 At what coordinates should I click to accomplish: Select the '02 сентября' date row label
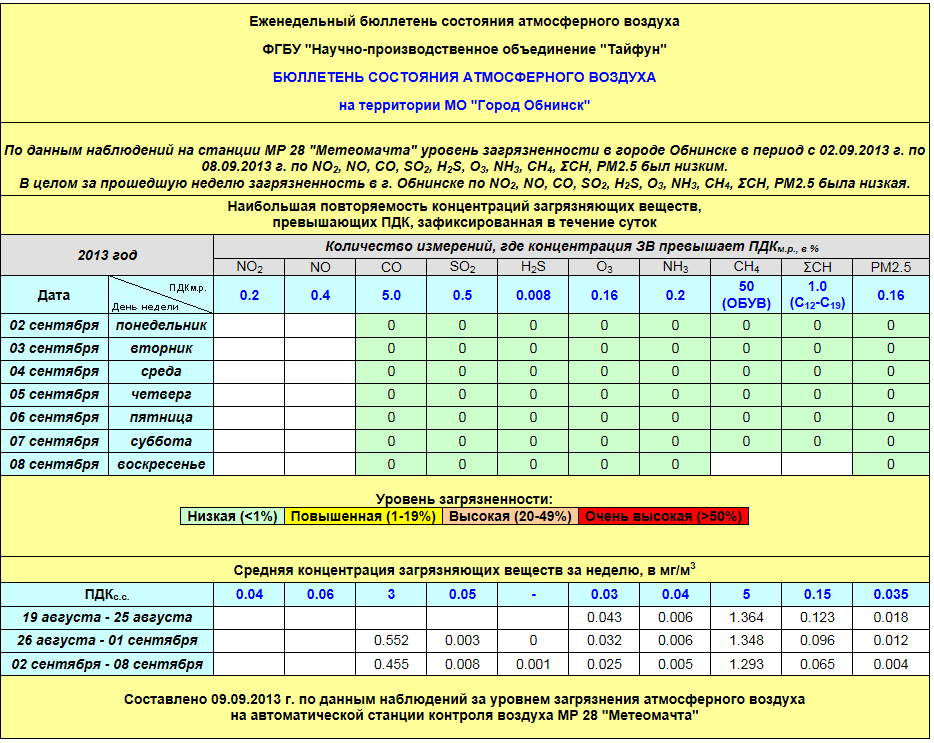pos(54,325)
